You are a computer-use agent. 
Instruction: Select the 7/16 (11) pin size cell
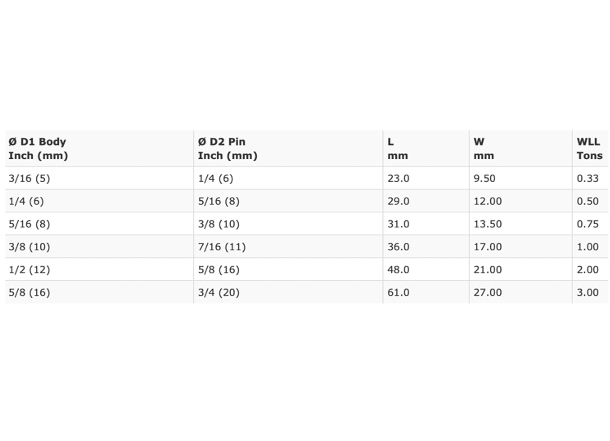click(x=222, y=247)
